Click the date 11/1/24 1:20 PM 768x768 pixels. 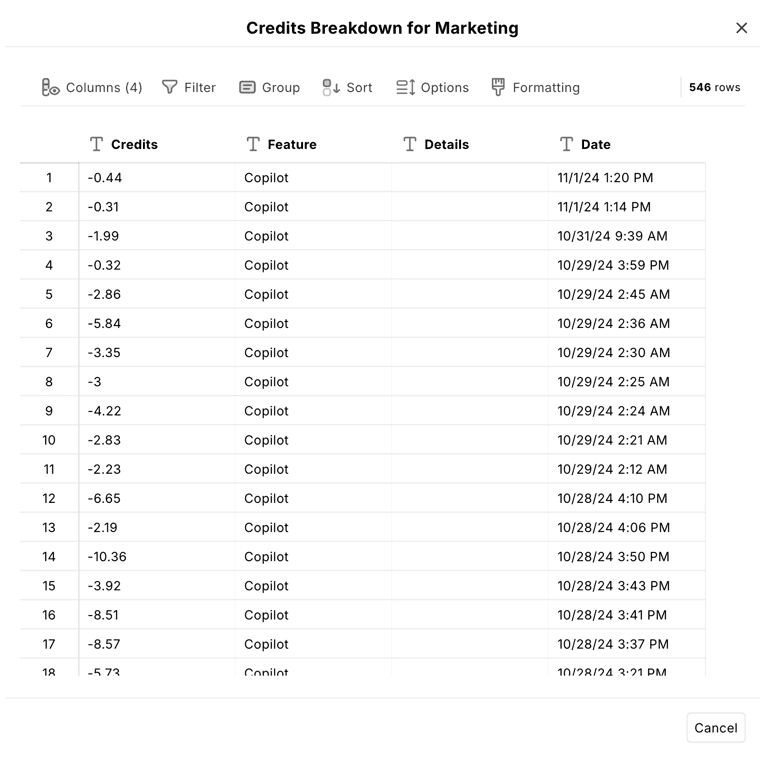click(x=605, y=177)
